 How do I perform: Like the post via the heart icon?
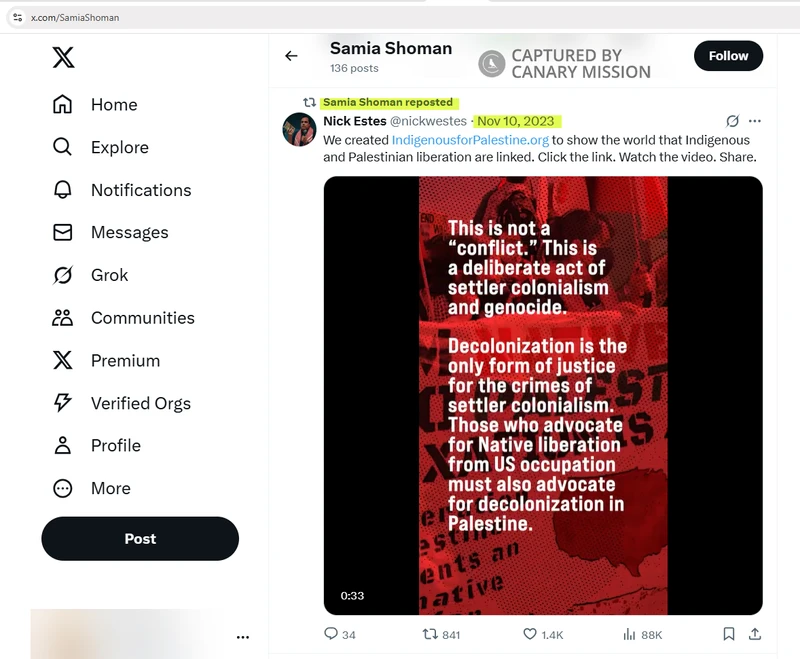tap(530, 634)
